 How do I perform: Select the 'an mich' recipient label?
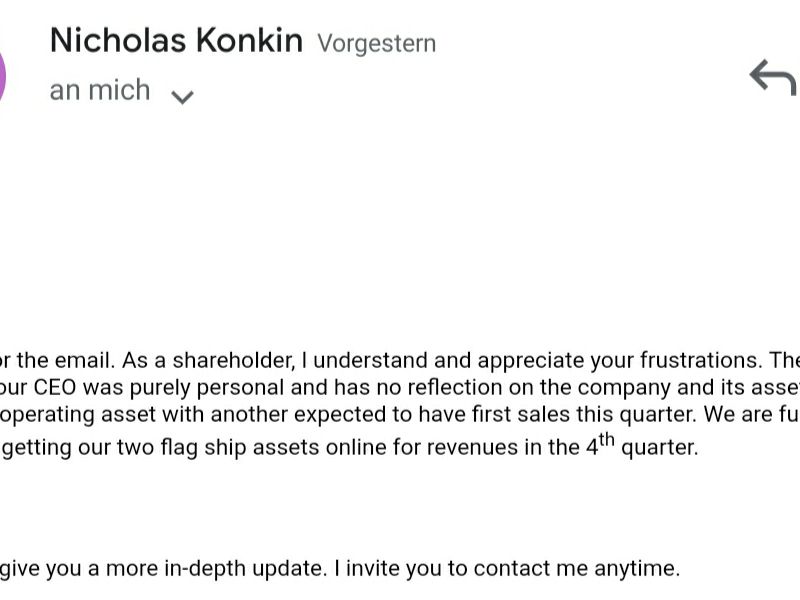coord(100,90)
